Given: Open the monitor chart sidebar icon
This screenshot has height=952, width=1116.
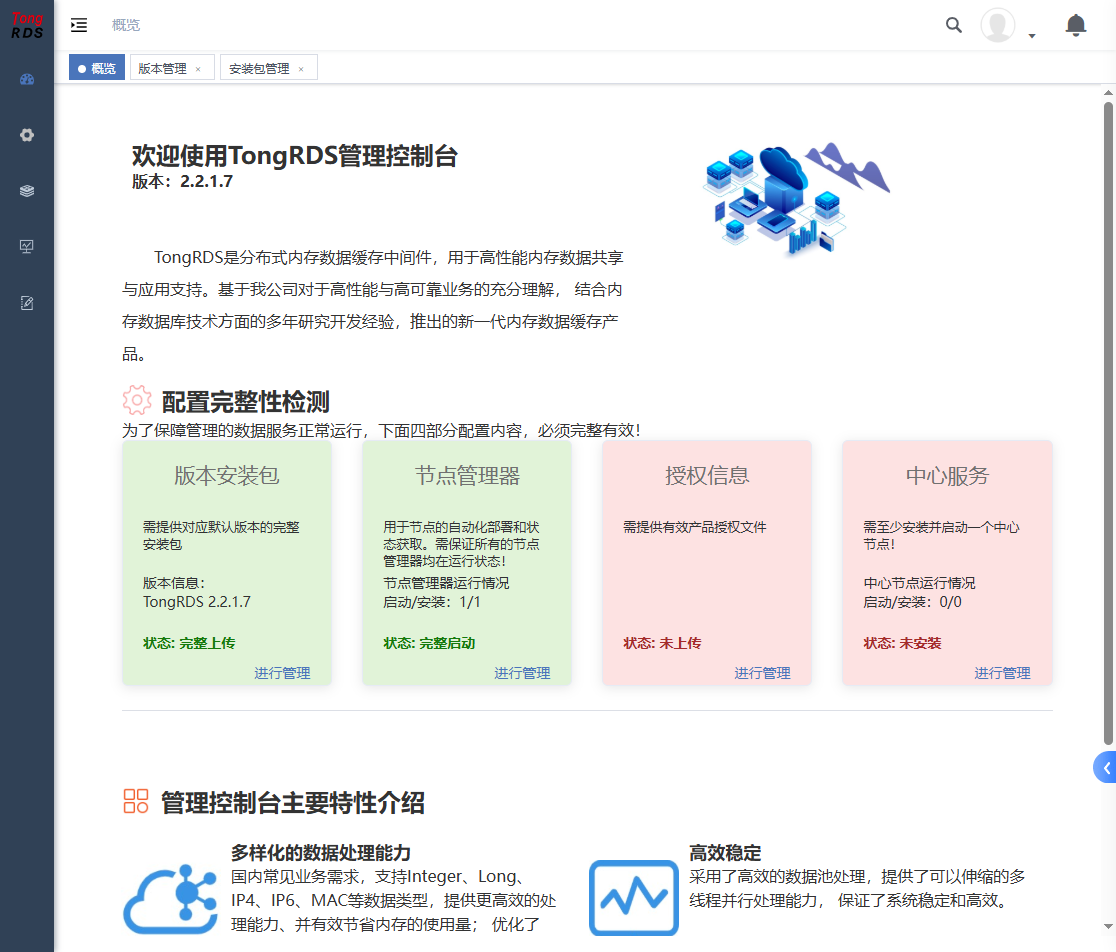Looking at the screenshot, I should click(x=27, y=247).
